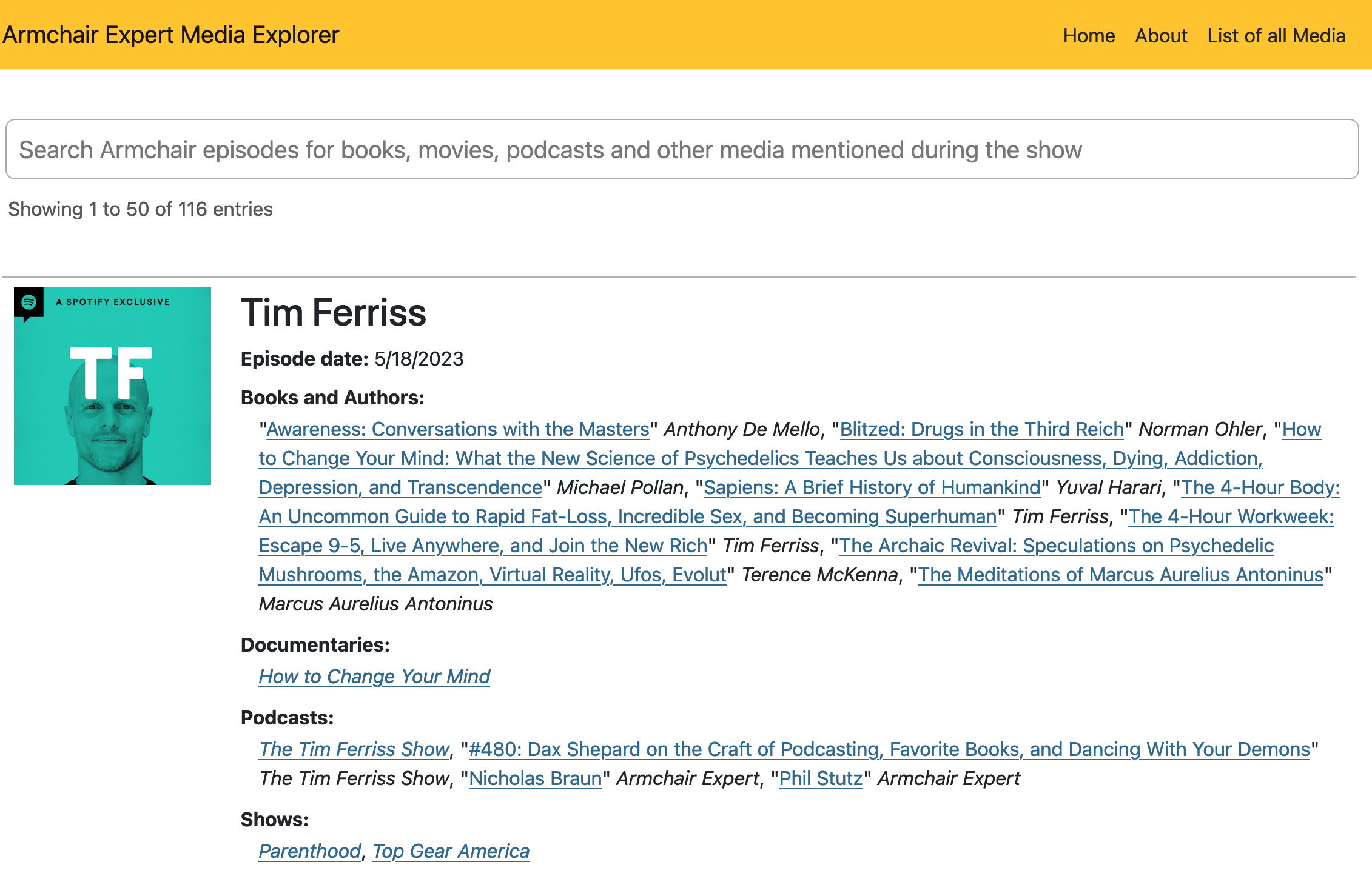Open Awareness: Conversations with the Masters link
This screenshot has height=879, width=1372.
(x=458, y=429)
